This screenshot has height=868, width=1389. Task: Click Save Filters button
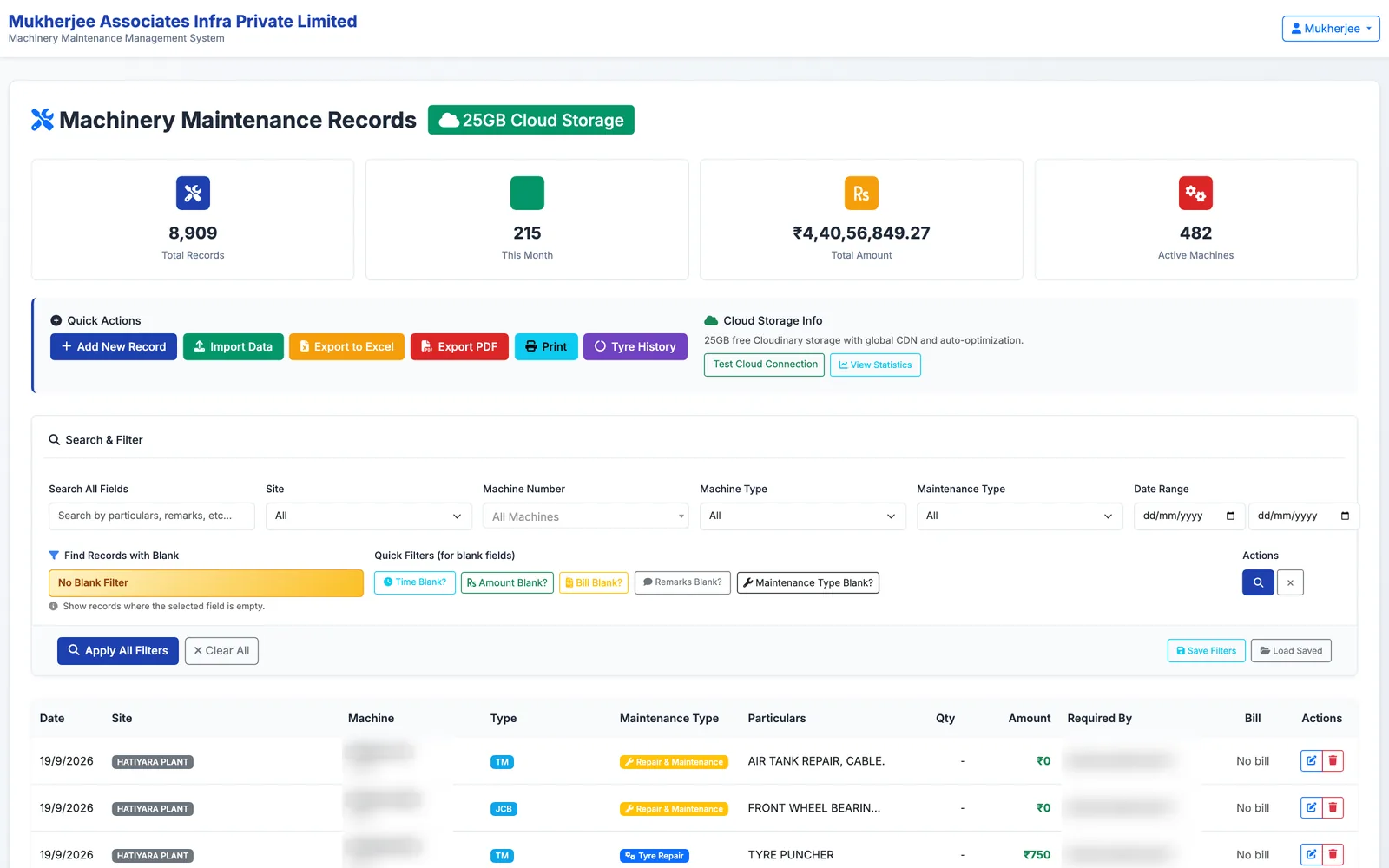click(x=1207, y=651)
